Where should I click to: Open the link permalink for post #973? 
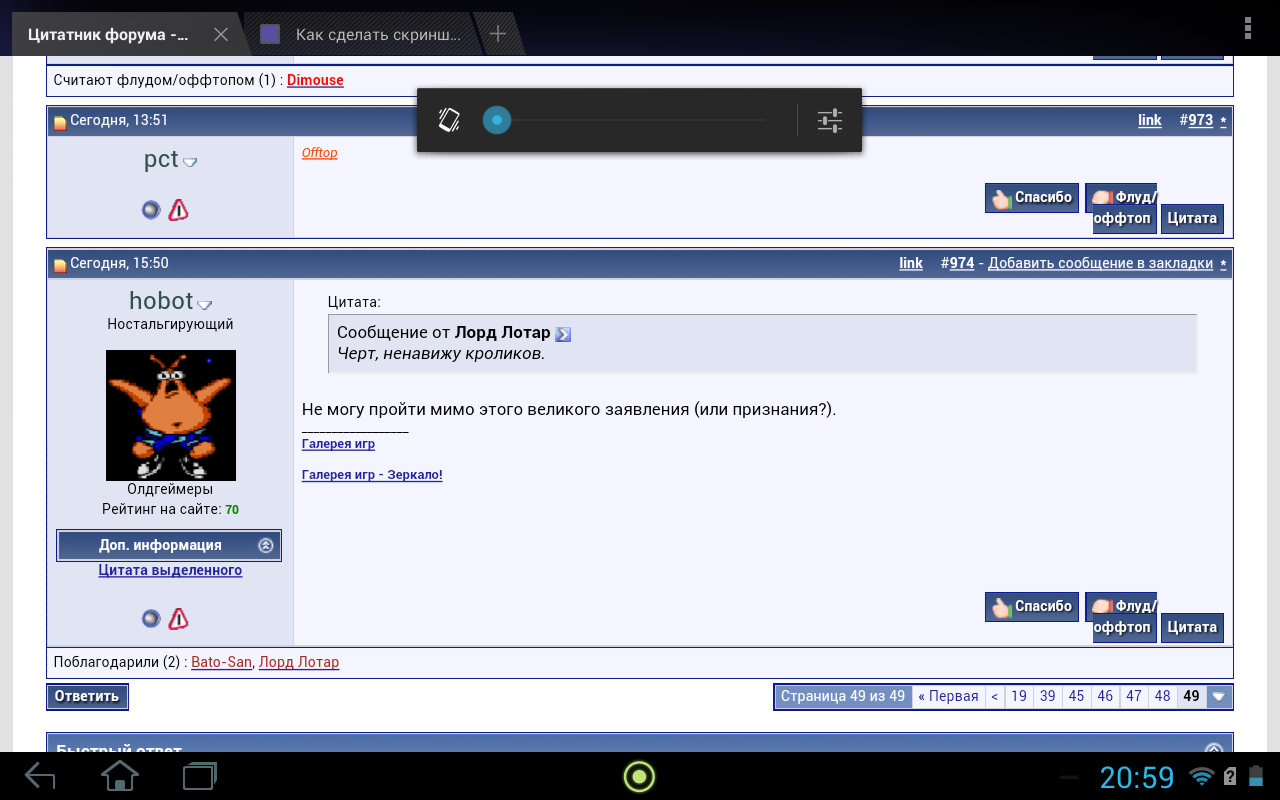point(1150,121)
